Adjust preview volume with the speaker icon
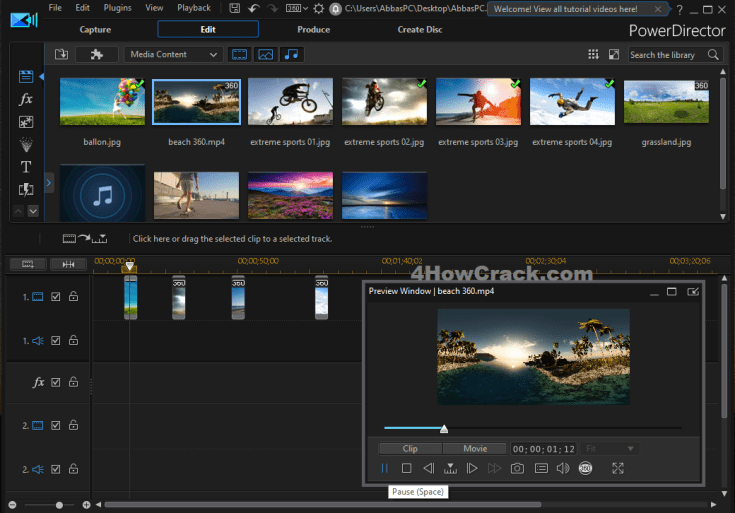735x513 pixels. click(562, 468)
